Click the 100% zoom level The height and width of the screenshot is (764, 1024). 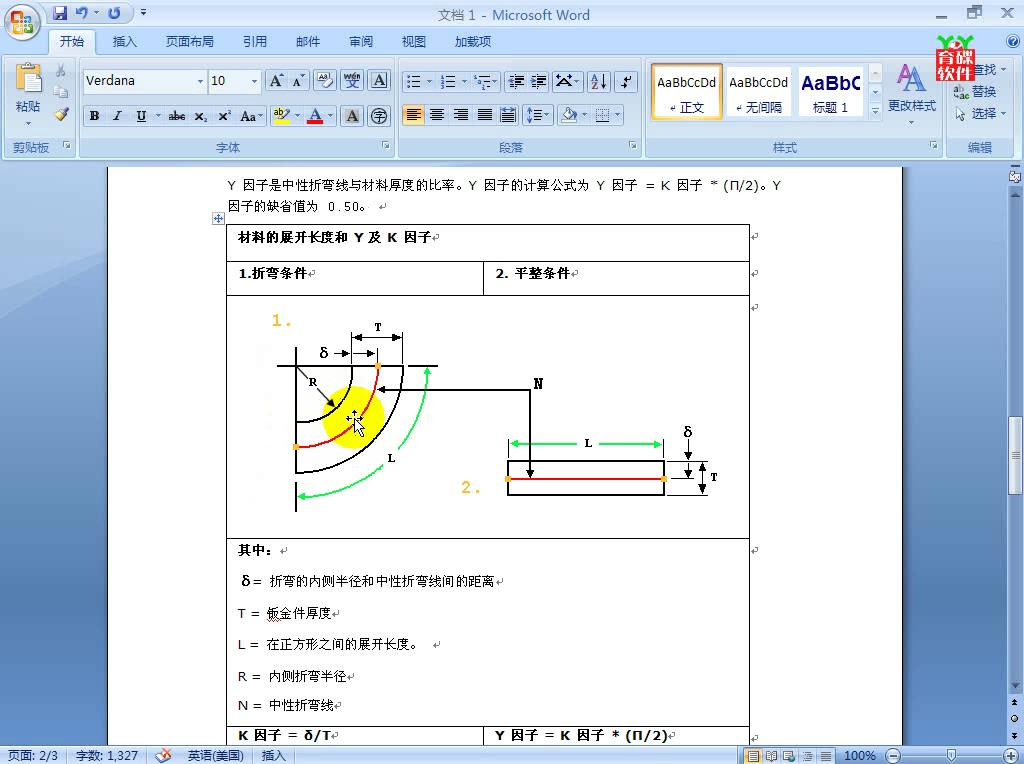[859, 756]
